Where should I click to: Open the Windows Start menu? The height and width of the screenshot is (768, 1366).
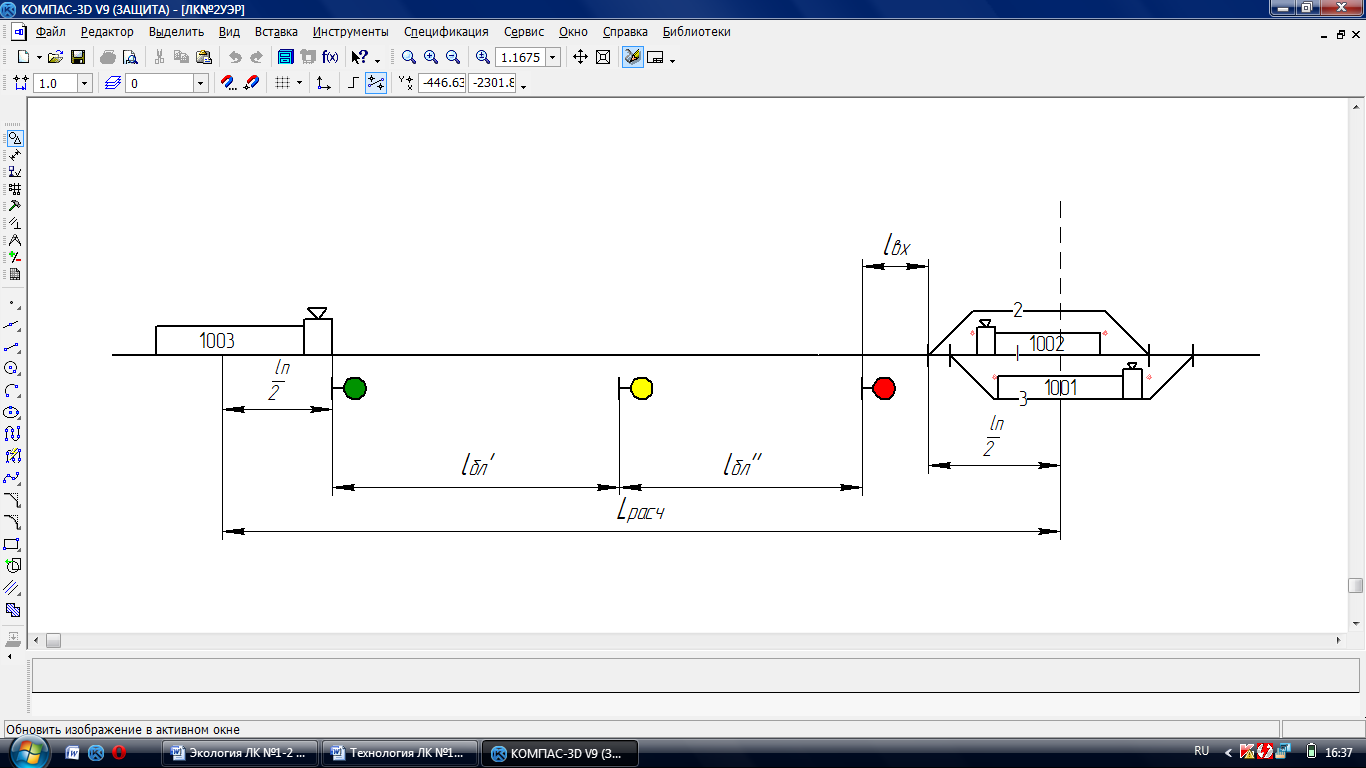30,752
